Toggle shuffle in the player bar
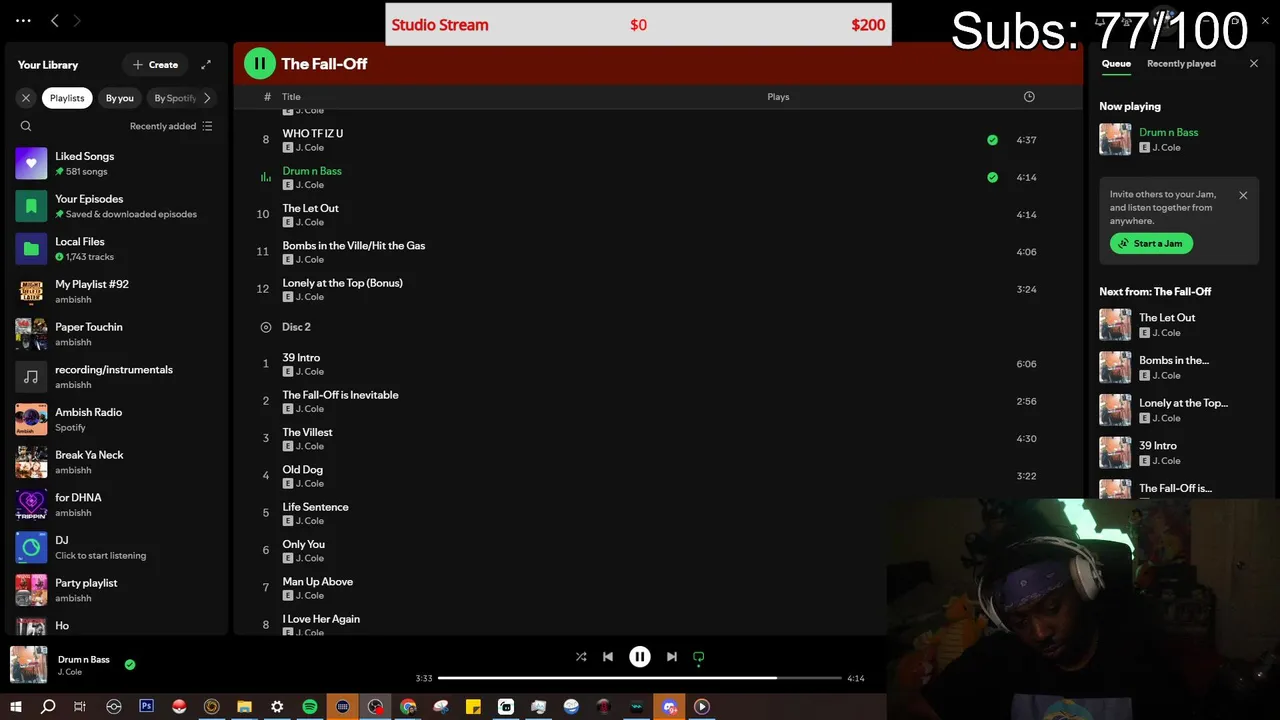 (x=581, y=657)
